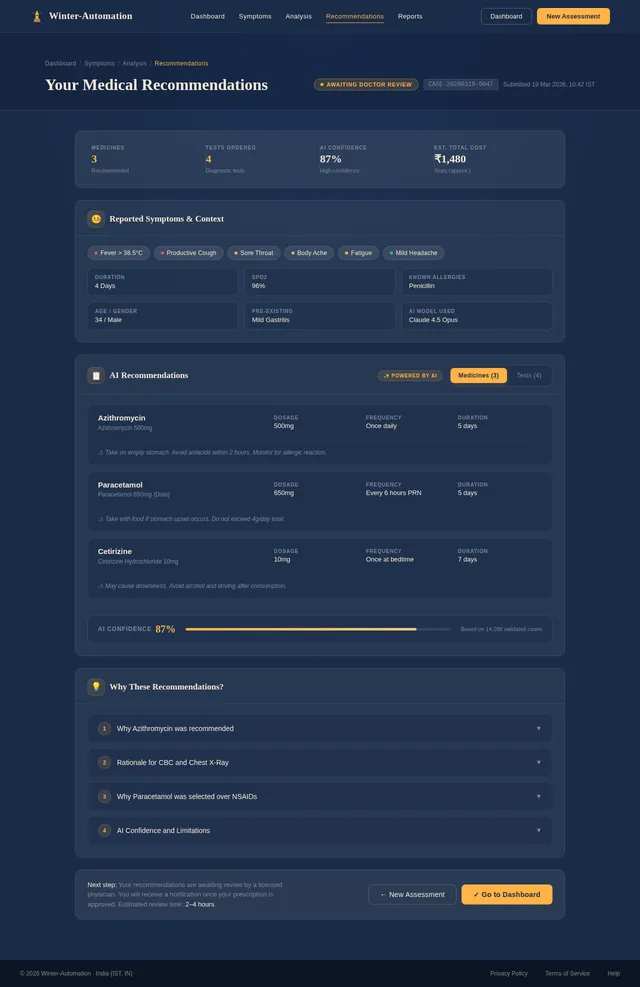Viewport: 640px width, 987px height.
Task: Click the AI Confidence progress bar
Action: click(x=318, y=629)
